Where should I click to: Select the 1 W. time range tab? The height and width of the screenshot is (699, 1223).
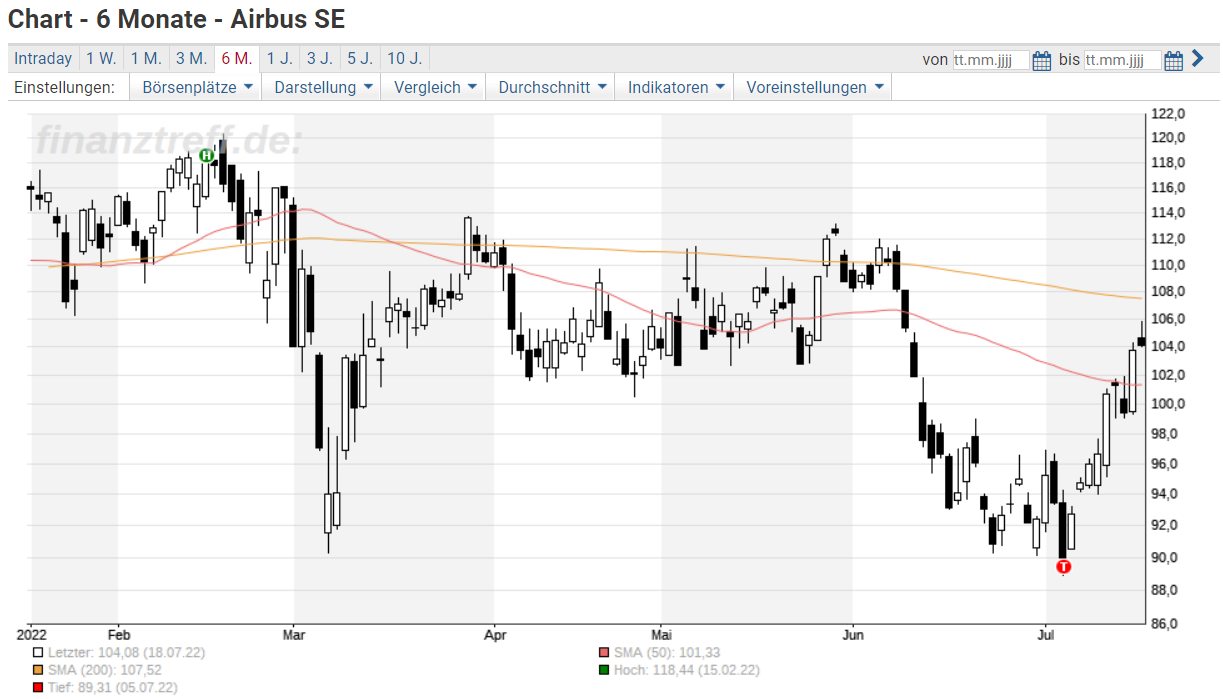click(x=101, y=59)
